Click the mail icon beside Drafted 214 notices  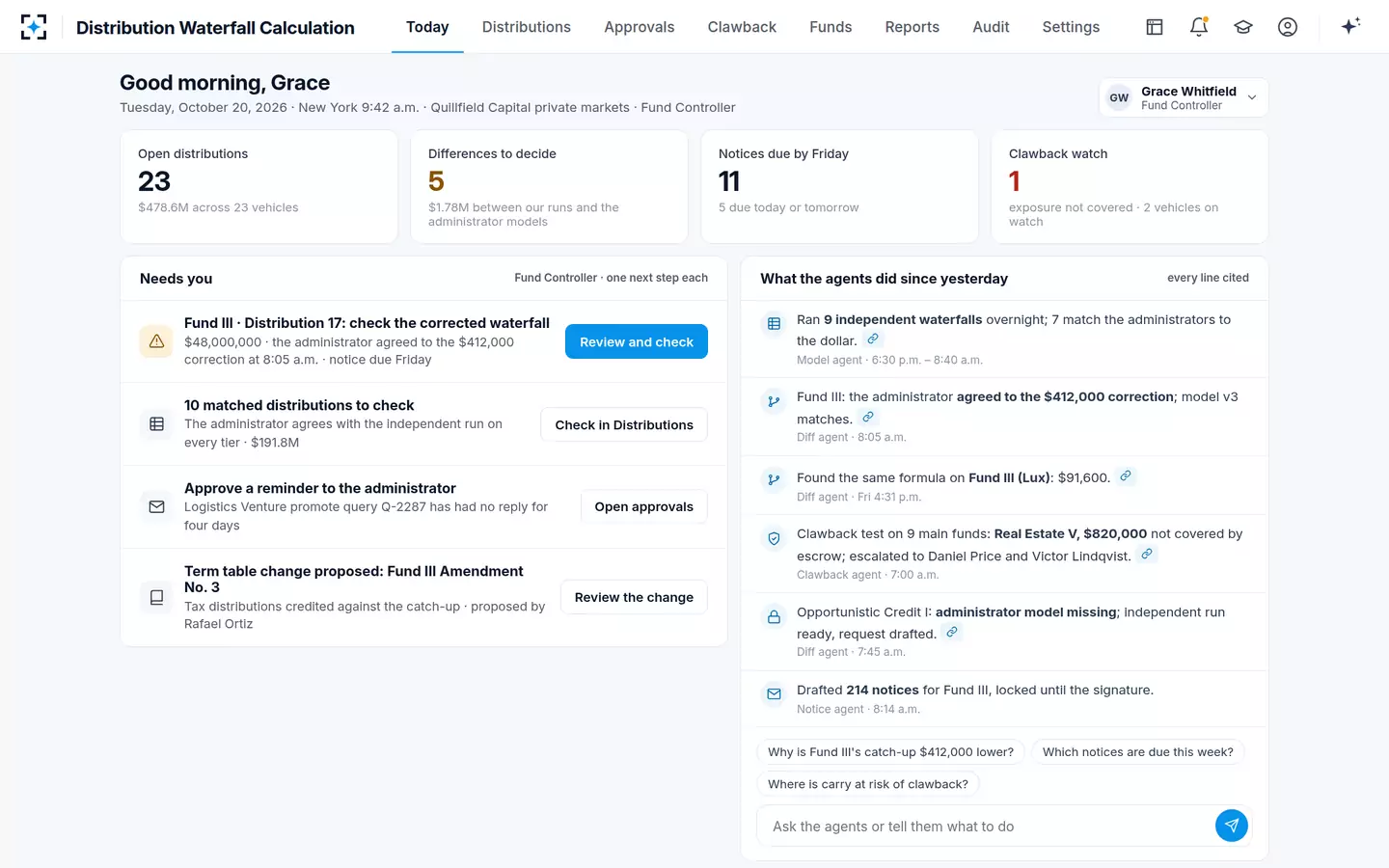pos(774,693)
